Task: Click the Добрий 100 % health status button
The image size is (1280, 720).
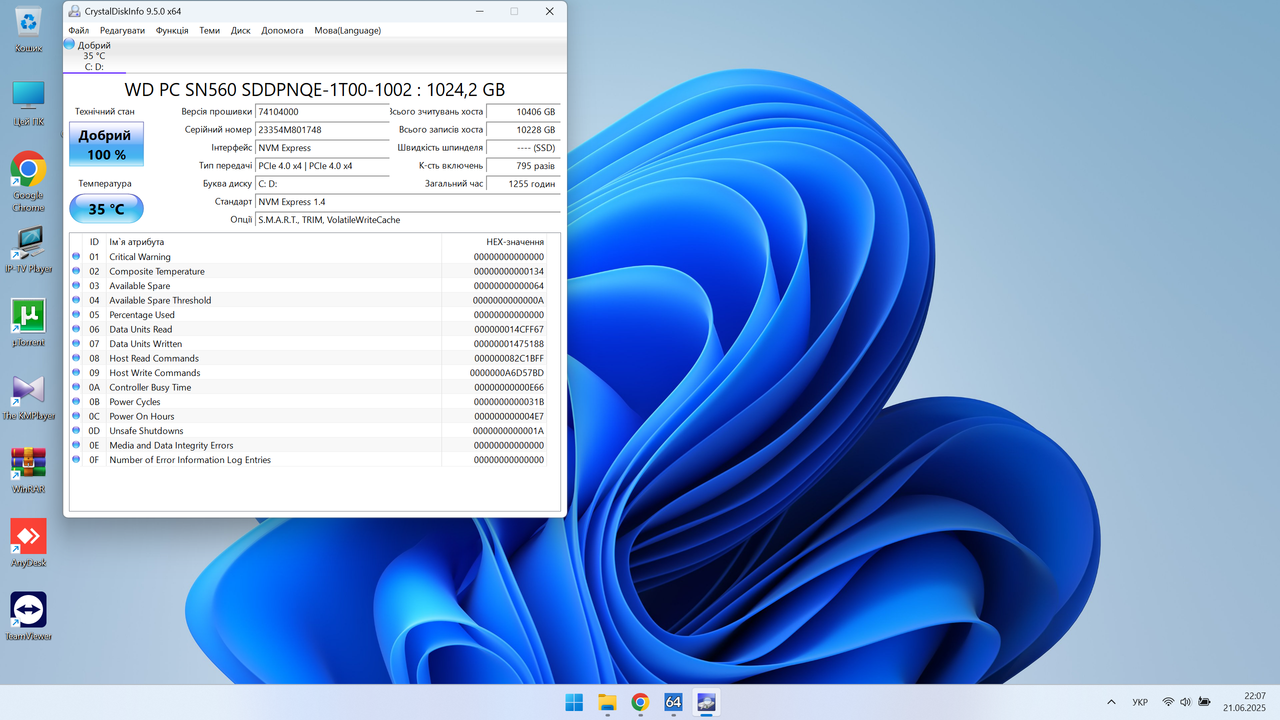Action: [106, 144]
